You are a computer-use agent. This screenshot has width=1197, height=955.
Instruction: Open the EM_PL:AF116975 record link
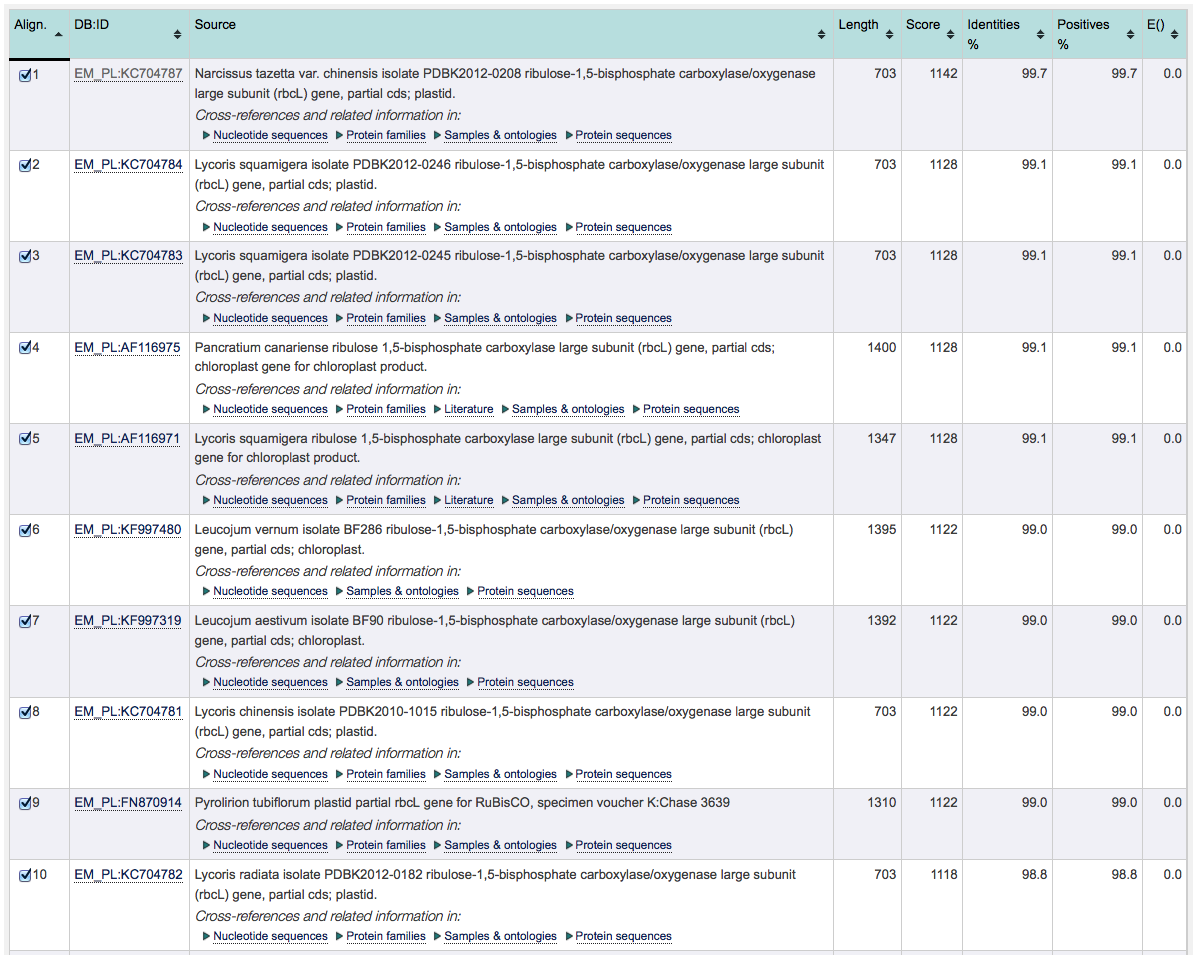(127, 347)
